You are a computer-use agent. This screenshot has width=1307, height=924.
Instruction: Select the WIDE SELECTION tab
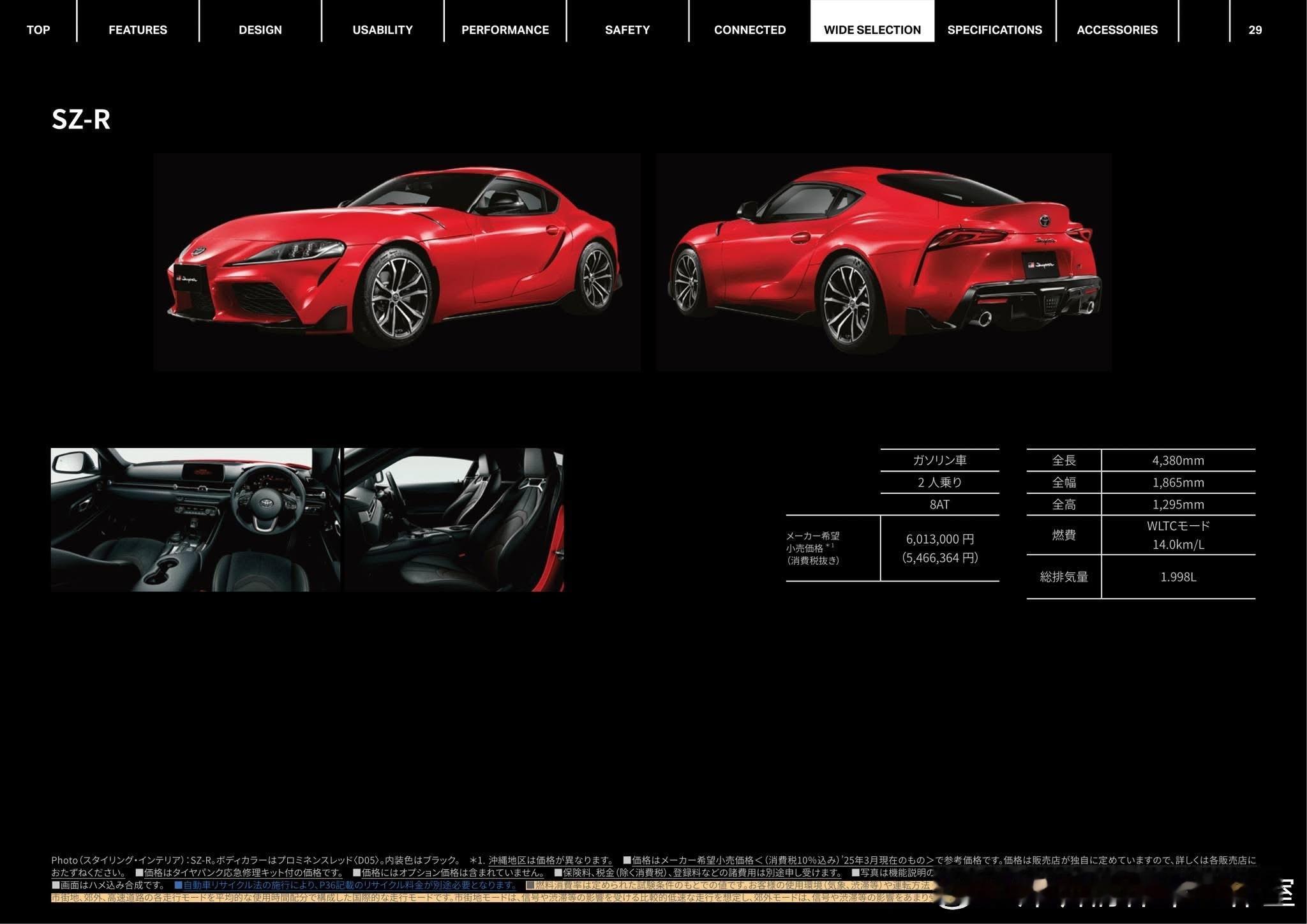click(x=872, y=21)
